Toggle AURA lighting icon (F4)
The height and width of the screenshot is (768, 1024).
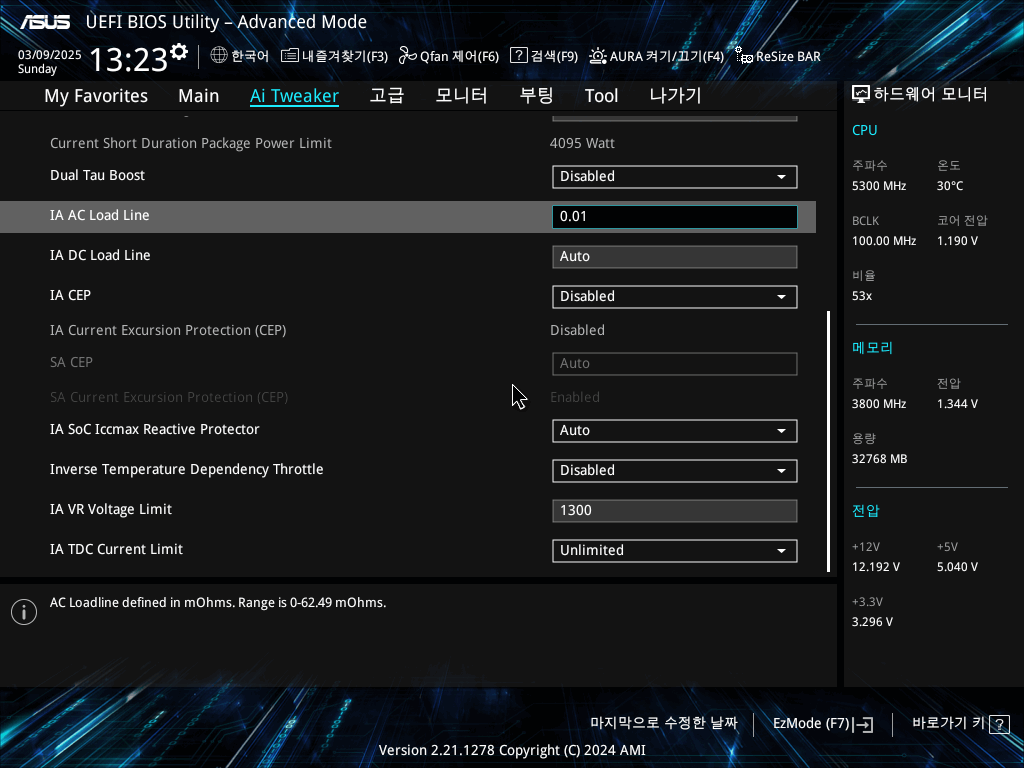pos(598,56)
